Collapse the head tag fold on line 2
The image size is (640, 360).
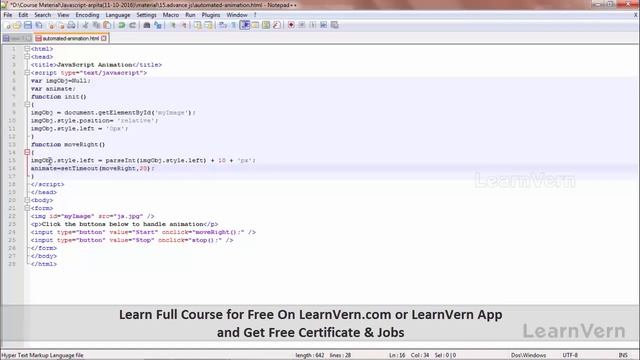pos(27,57)
